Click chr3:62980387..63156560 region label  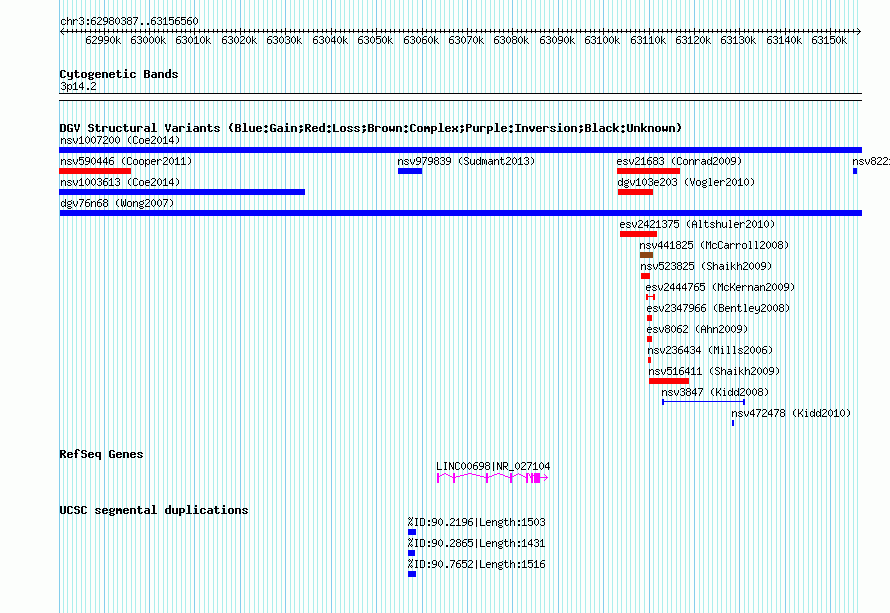tap(129, 21)
